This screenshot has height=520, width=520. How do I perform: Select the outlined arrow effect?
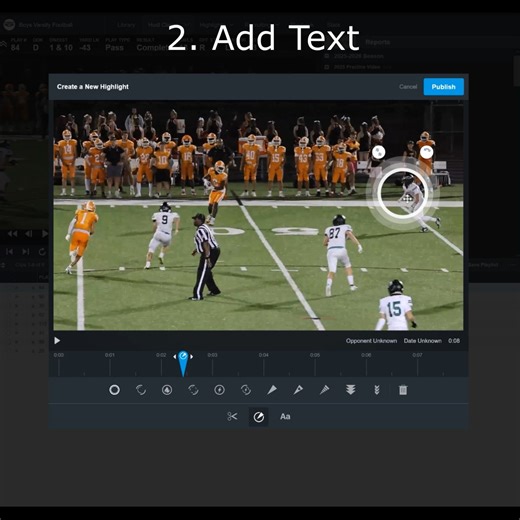(298, 390)
